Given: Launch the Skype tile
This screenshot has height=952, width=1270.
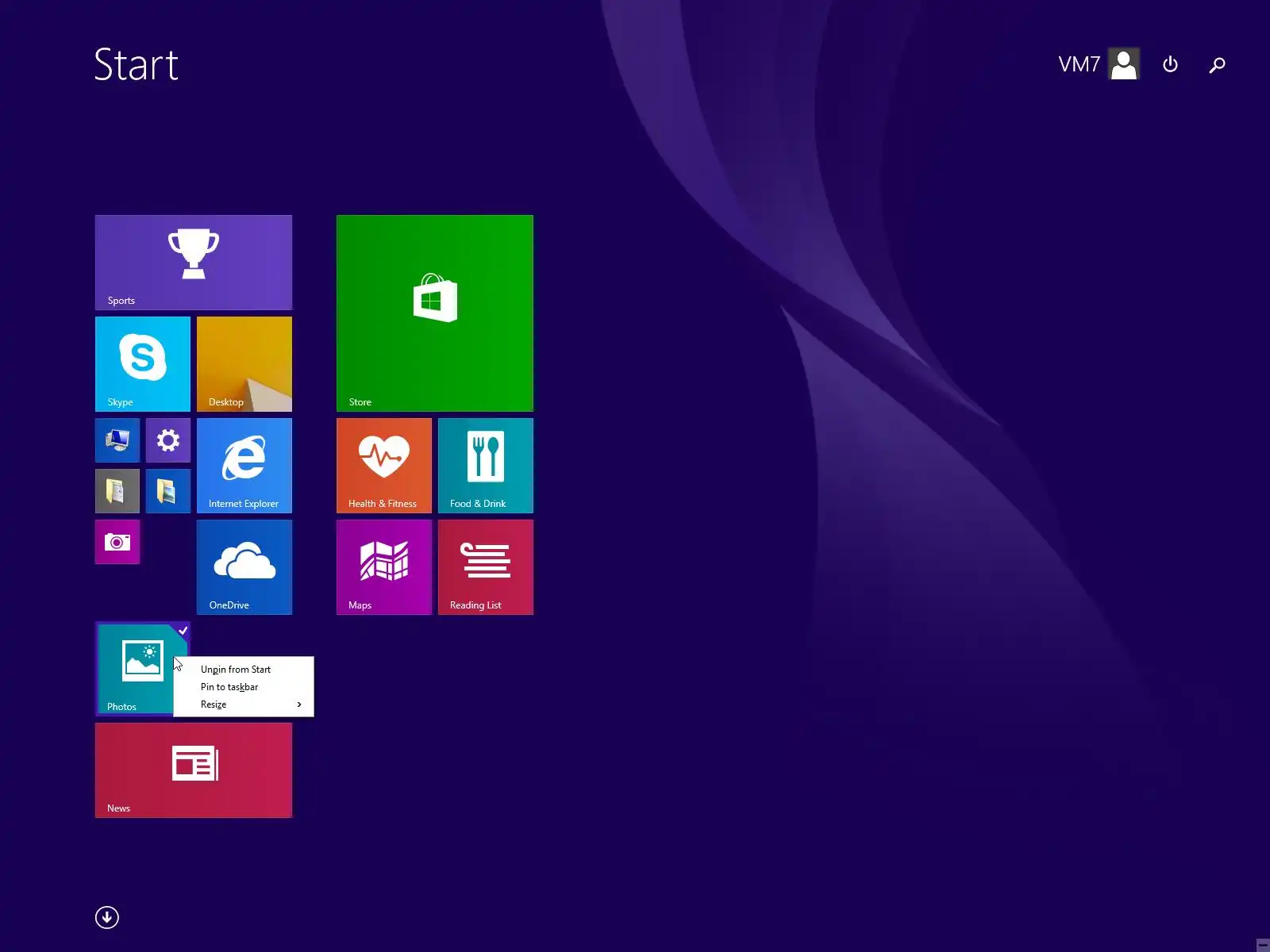Looking at the screenshot, I should point(143,363).
